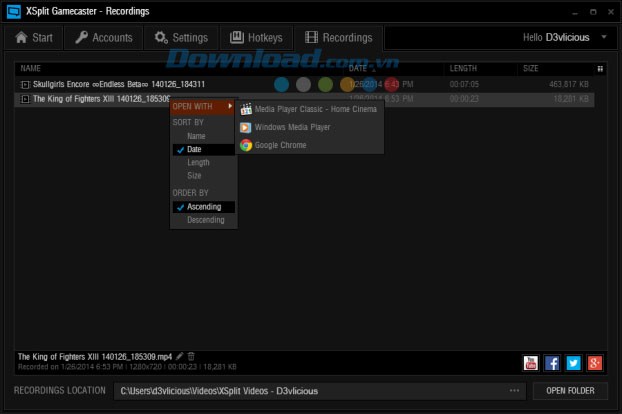Click the Media Player Classic icon

point(246,109)
